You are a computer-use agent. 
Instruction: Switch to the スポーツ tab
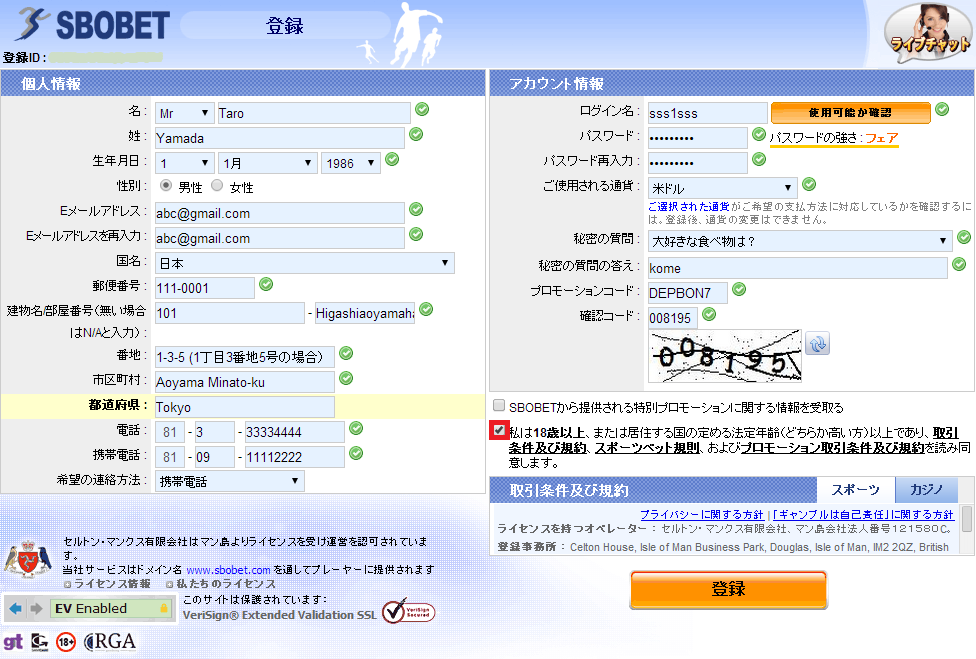[x=856, y=490]
